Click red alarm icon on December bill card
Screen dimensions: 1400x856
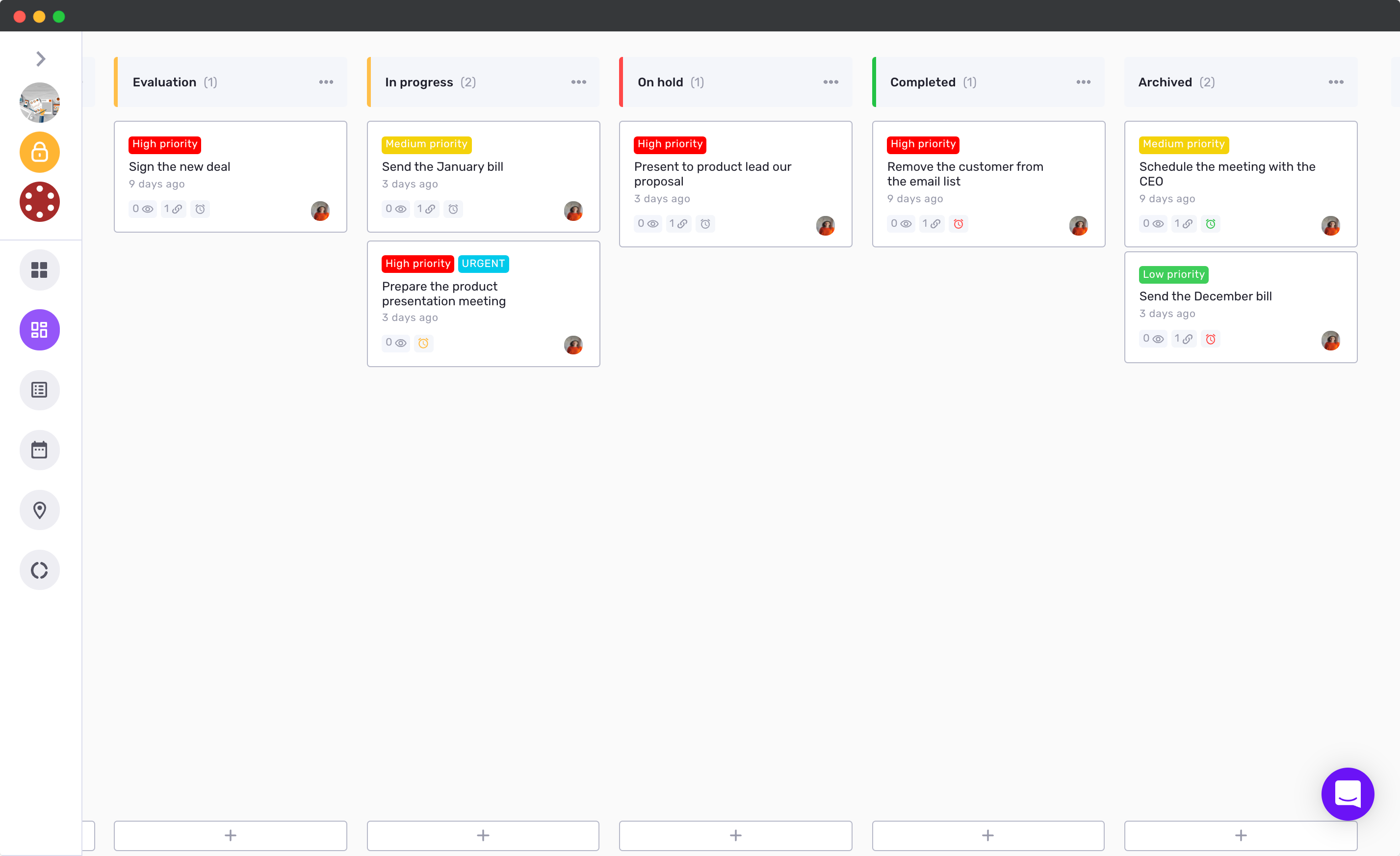coord(1211,339)
